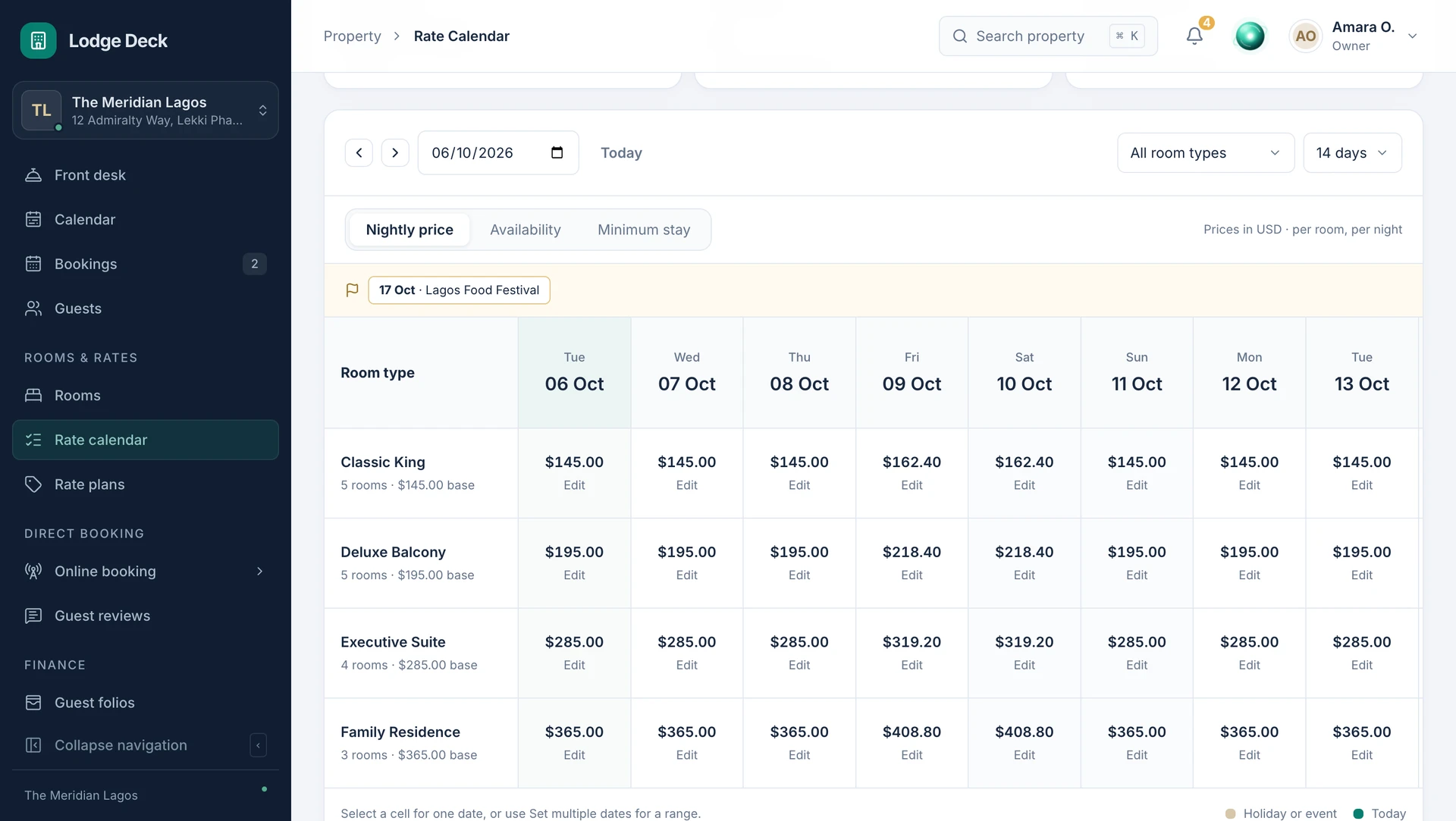Select the Sat 10 Oct column header
Image resolution: width=1456 pixels, height=821 pixels.
[x=1024, y=373]
